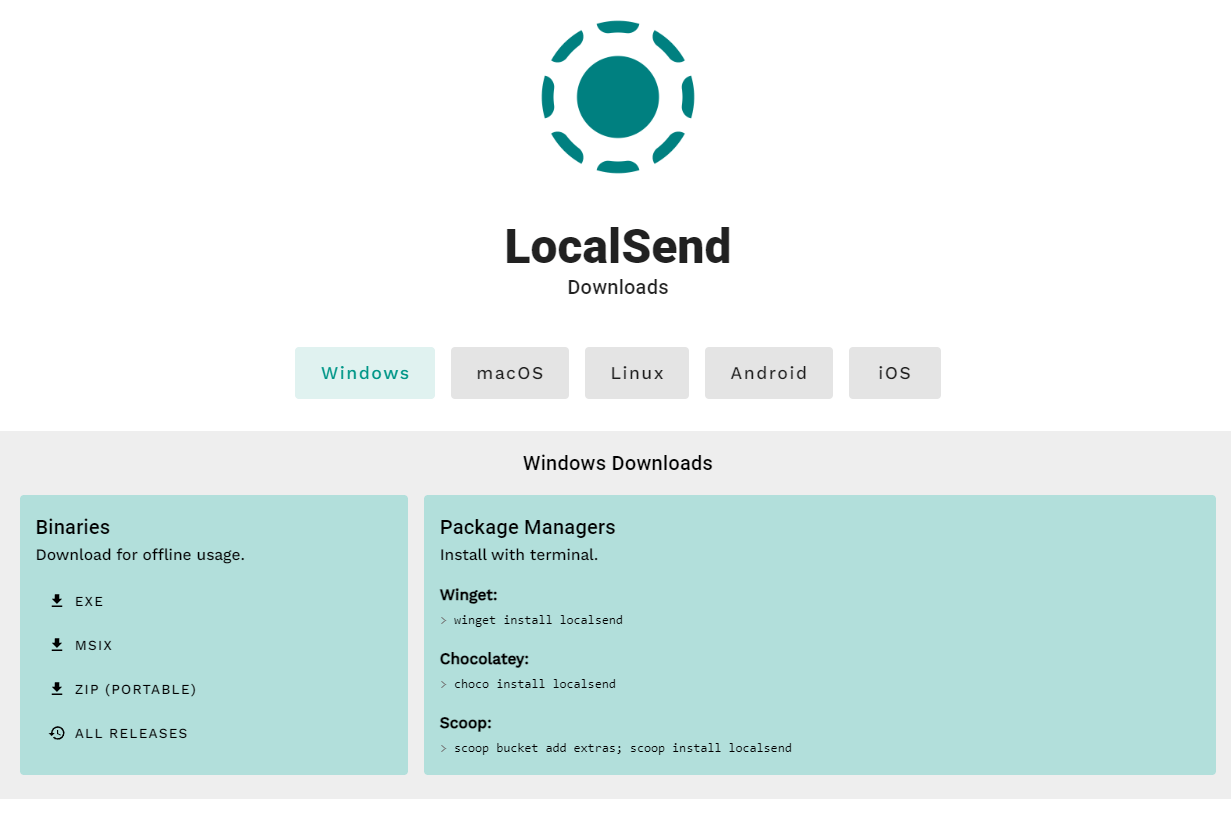This screenshot has width=1231, height=813.
Task: Click the download icon beside MSIX
Action: 57,645
